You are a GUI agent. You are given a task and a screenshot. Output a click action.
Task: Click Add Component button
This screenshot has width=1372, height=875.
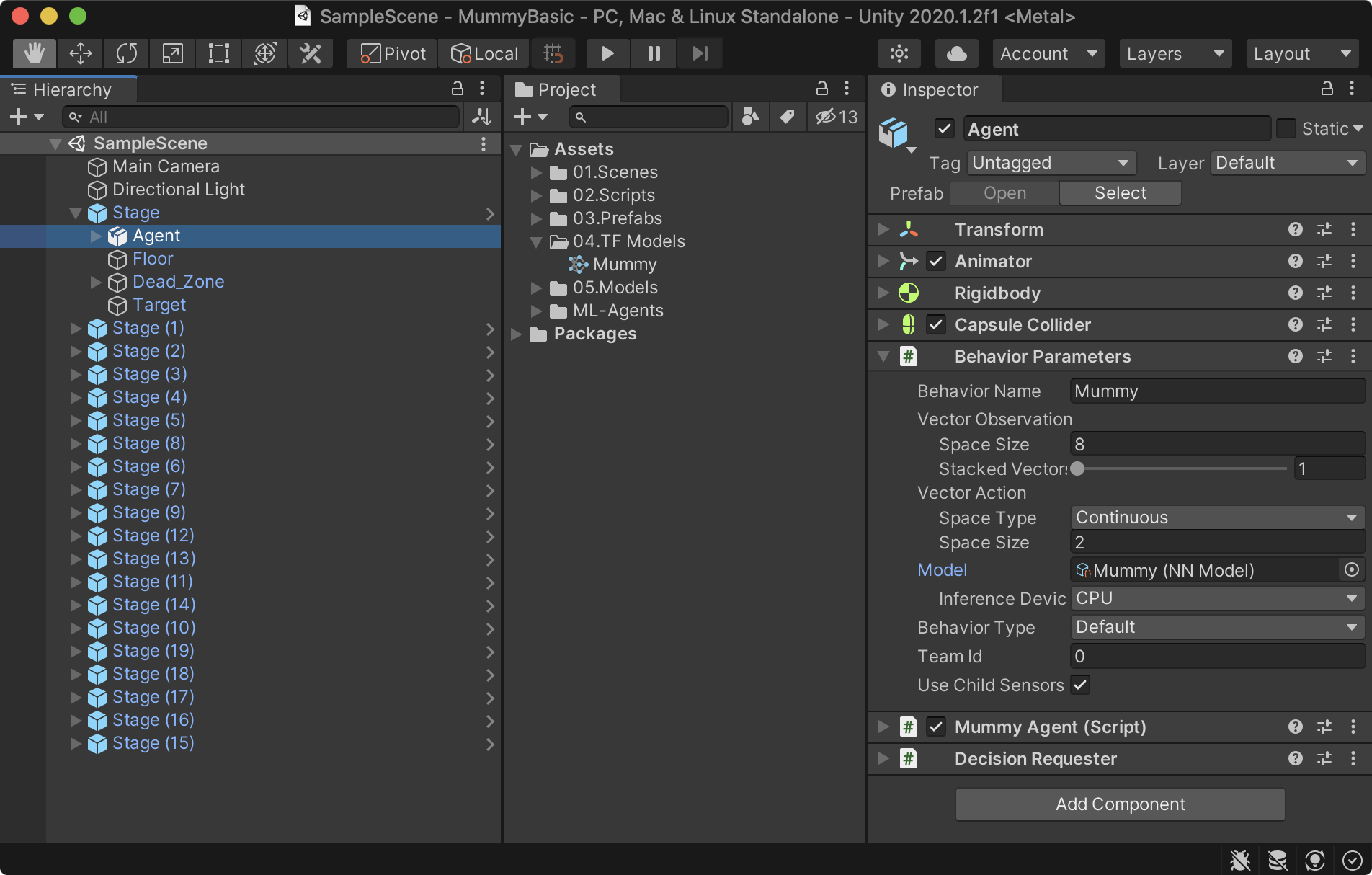click(1120, 804)
